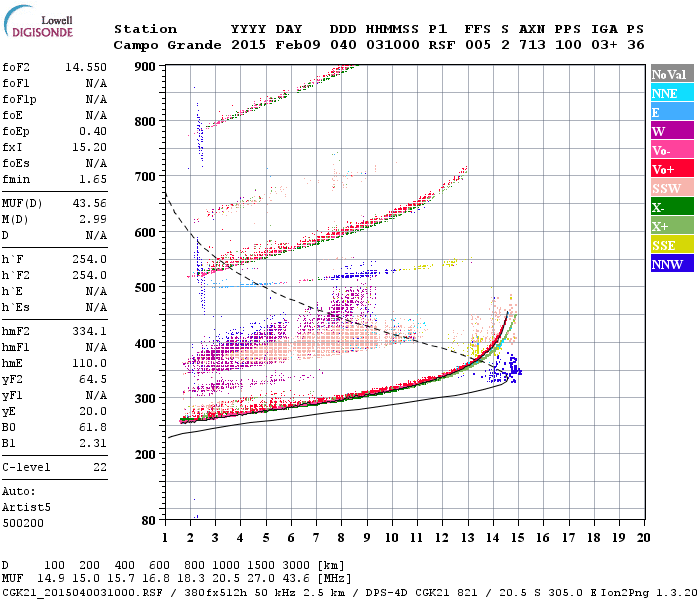Select the NNE cyan legend swatch
The height and width of the screenshot is (600, 700).
672,93
